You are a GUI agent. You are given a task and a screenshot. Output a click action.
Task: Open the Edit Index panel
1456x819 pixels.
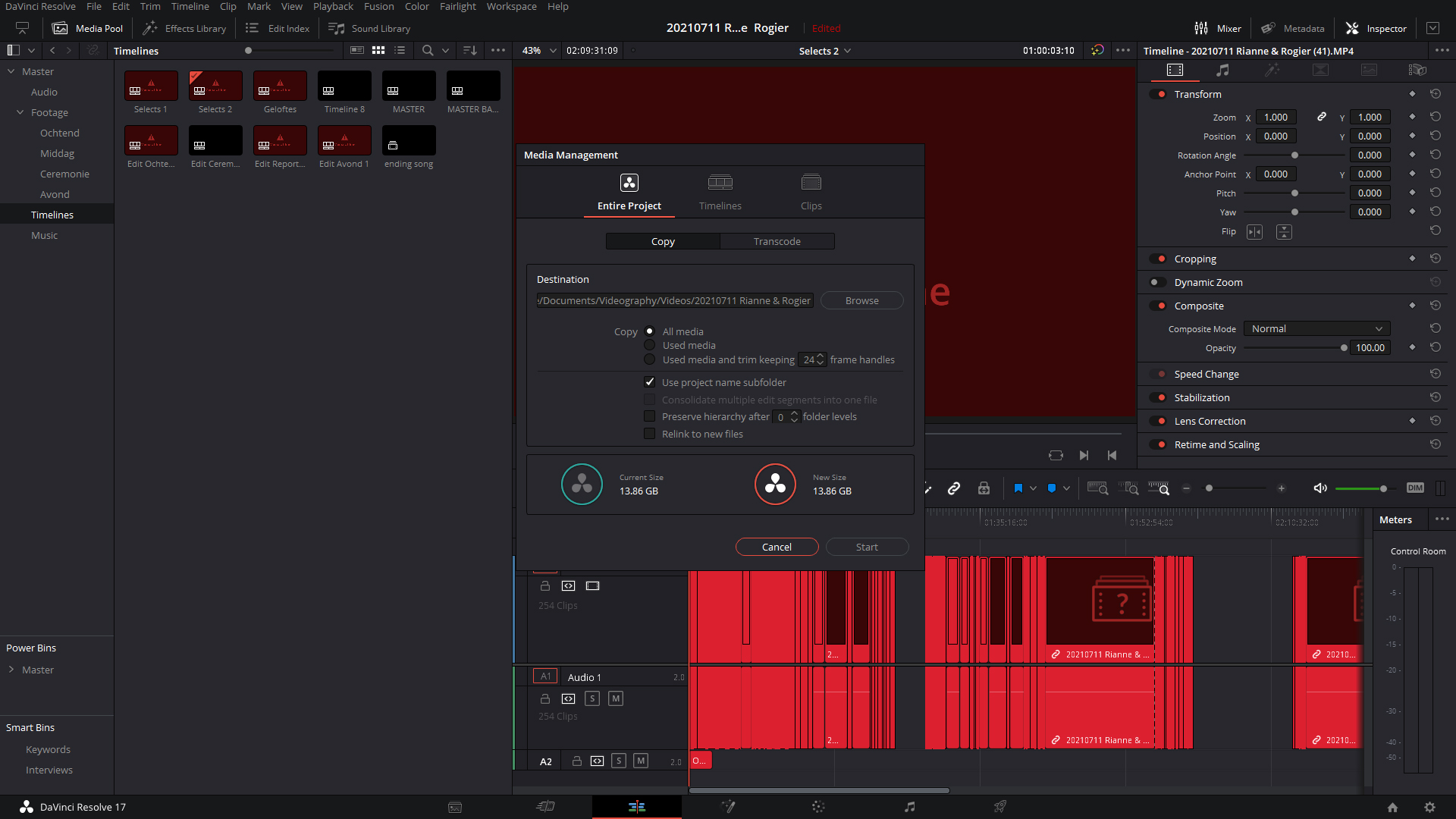[x=277, y=28]
